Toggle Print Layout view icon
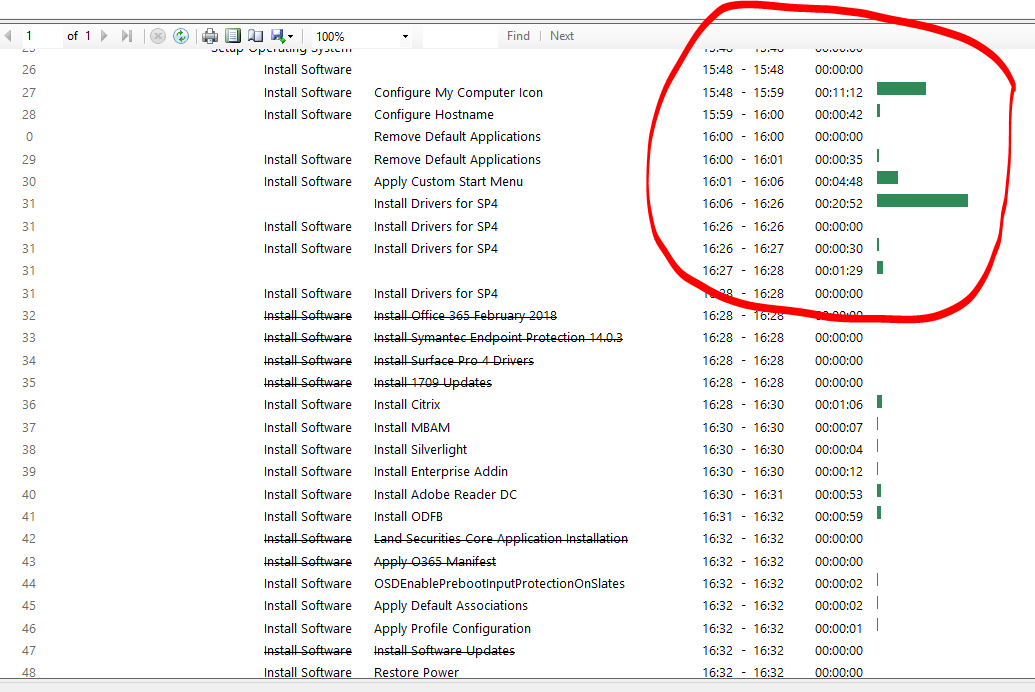The height and width of the screenshot is (692, 1035). click(x=233, y=36)
